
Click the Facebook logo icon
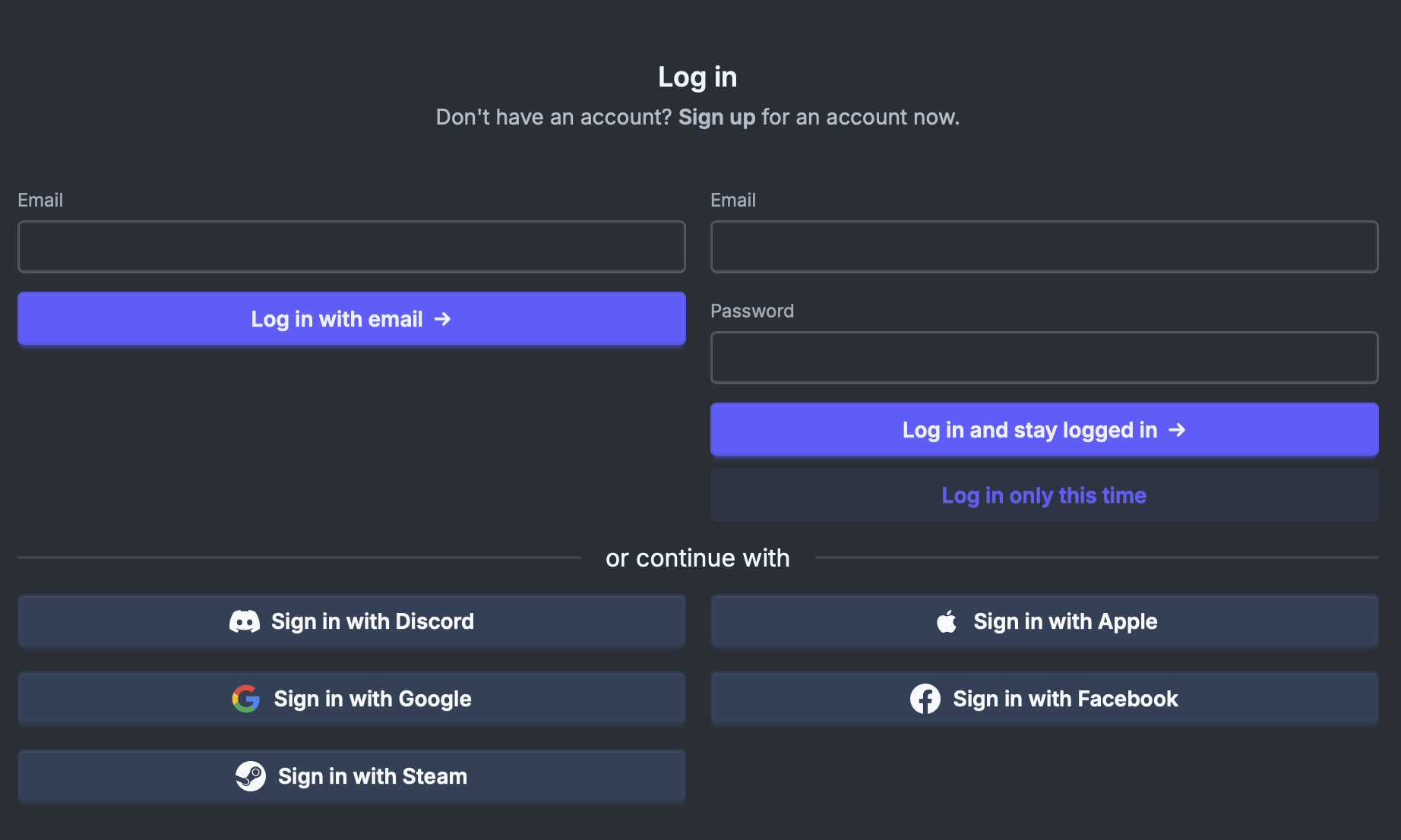click(x=925, y=699)
